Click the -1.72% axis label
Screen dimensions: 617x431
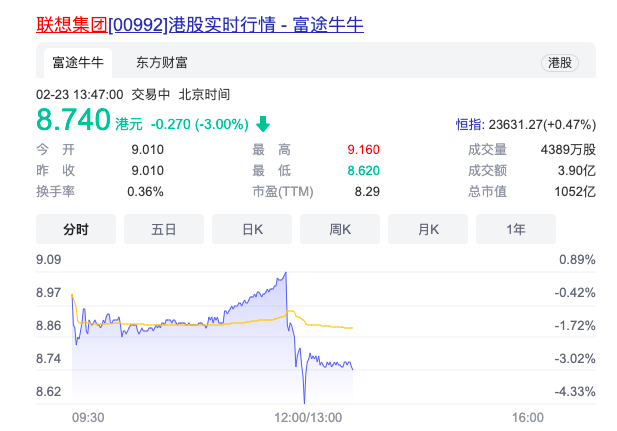pyautogui.click(x=575, y=326)
